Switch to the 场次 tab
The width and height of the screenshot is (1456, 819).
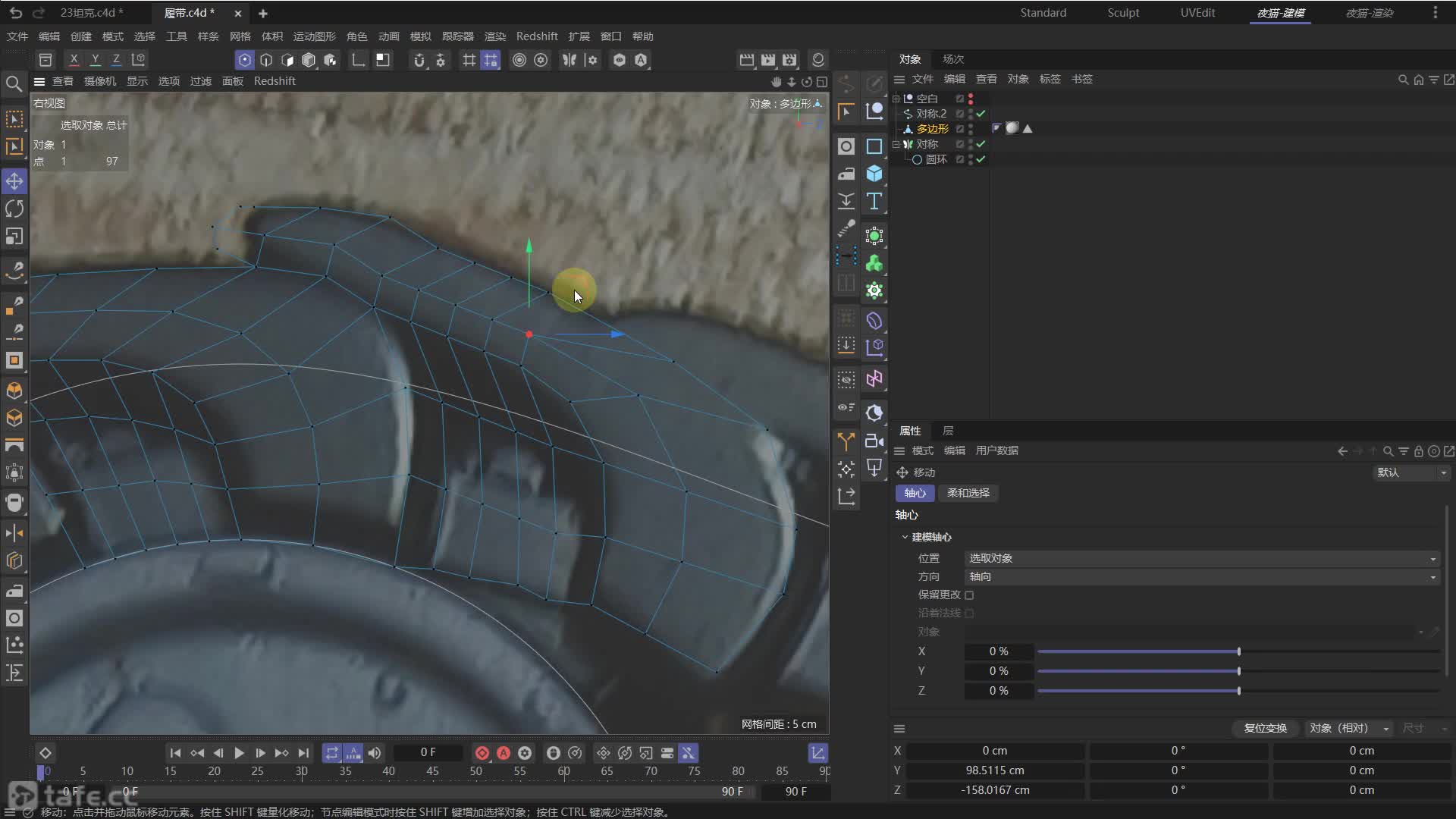pos(953,59)
